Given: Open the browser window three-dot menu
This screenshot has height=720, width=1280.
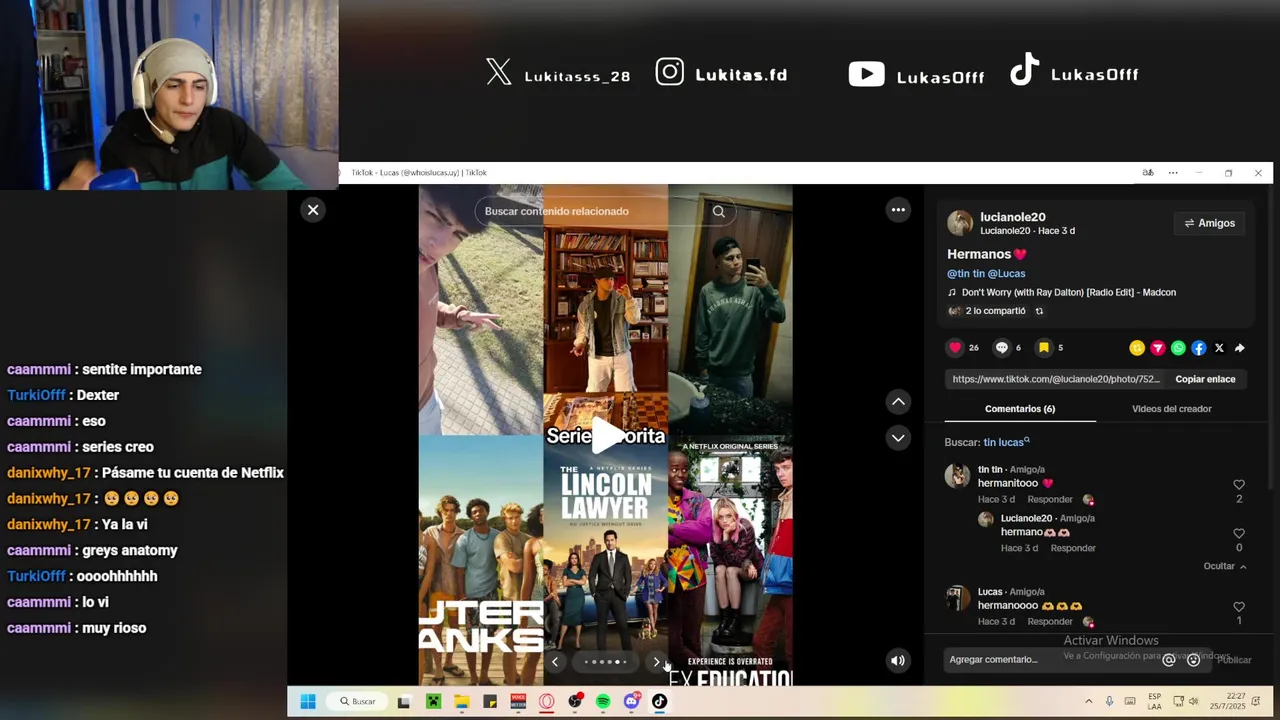Looking at the screenshot, I should tap(1173, 173).
